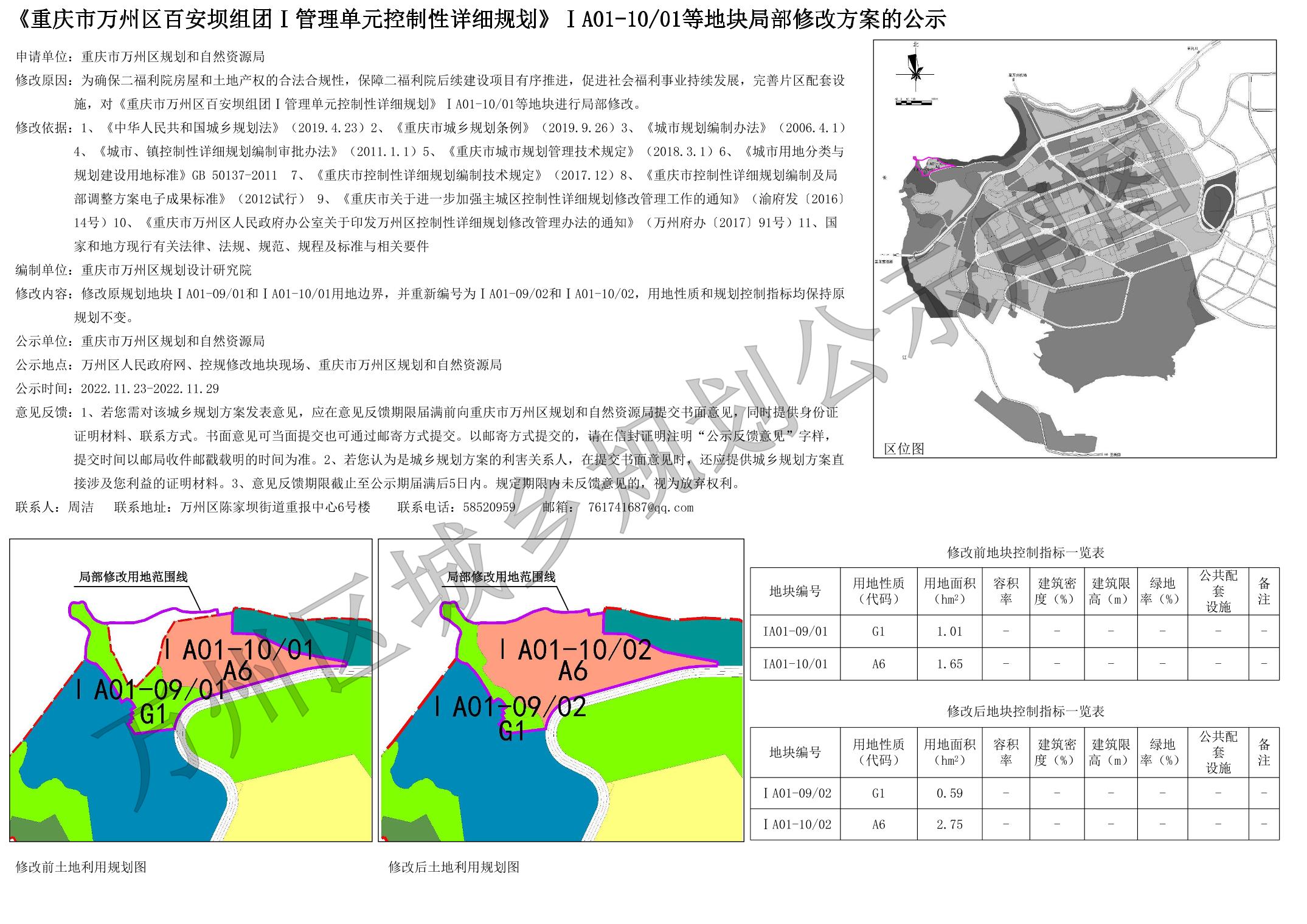Click the 修改依据 label

click(x=44, y=128)
